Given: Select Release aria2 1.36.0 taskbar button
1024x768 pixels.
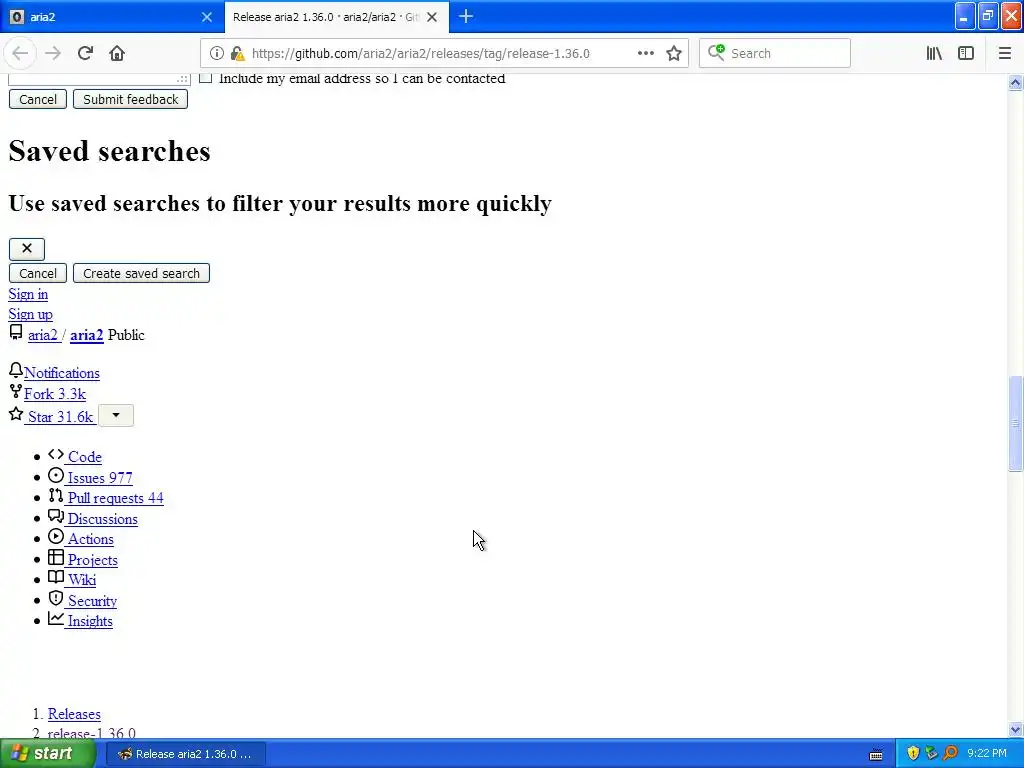Looking at the screenshot, I should 185,754.
